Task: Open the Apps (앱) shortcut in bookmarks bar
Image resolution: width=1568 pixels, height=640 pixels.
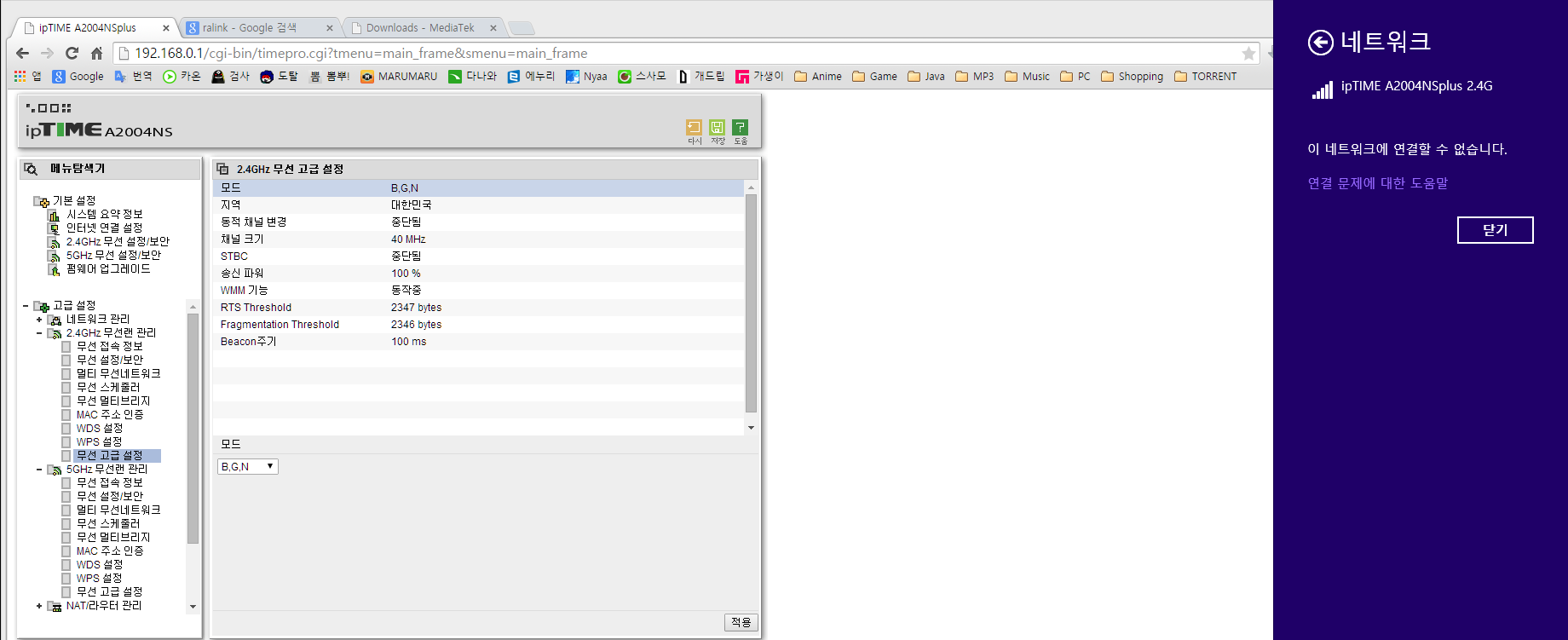Action: coord(27,77)
